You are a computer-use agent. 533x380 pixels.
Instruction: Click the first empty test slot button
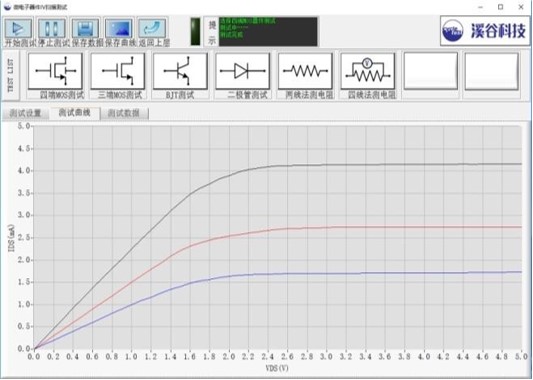click(431, 71)
